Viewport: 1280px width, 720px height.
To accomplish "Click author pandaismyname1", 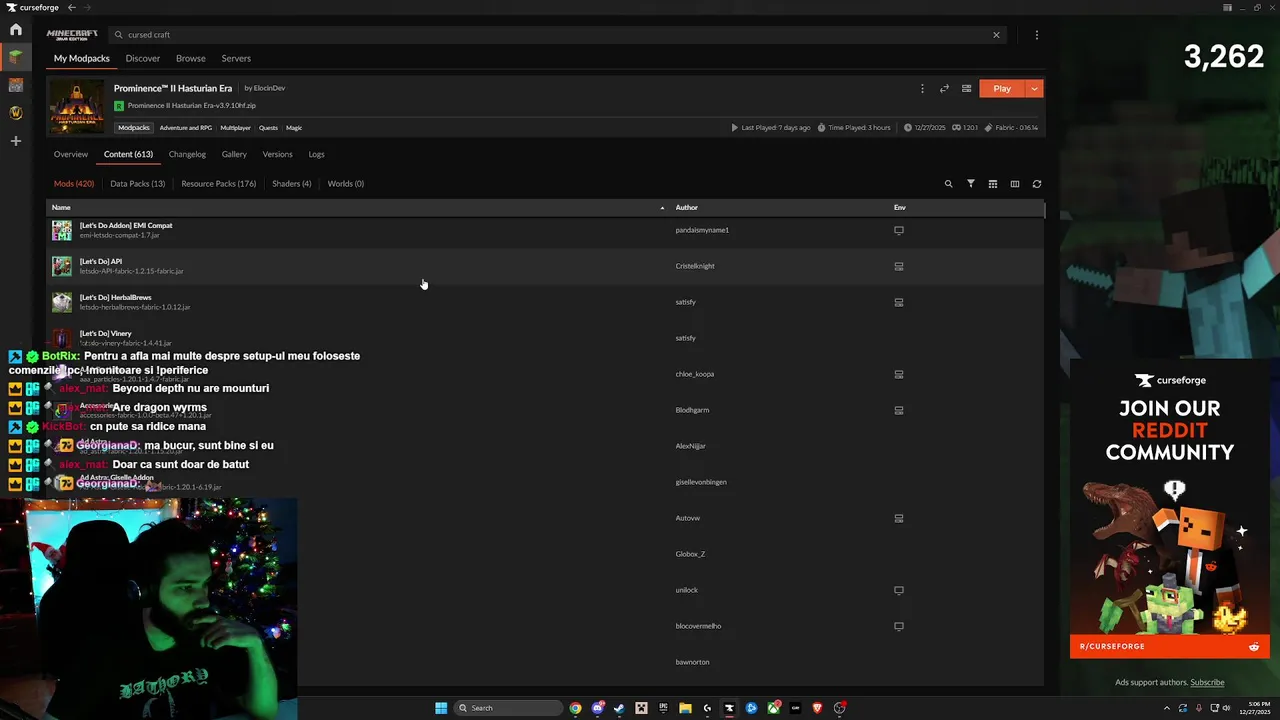I will (x=702, y=230).
